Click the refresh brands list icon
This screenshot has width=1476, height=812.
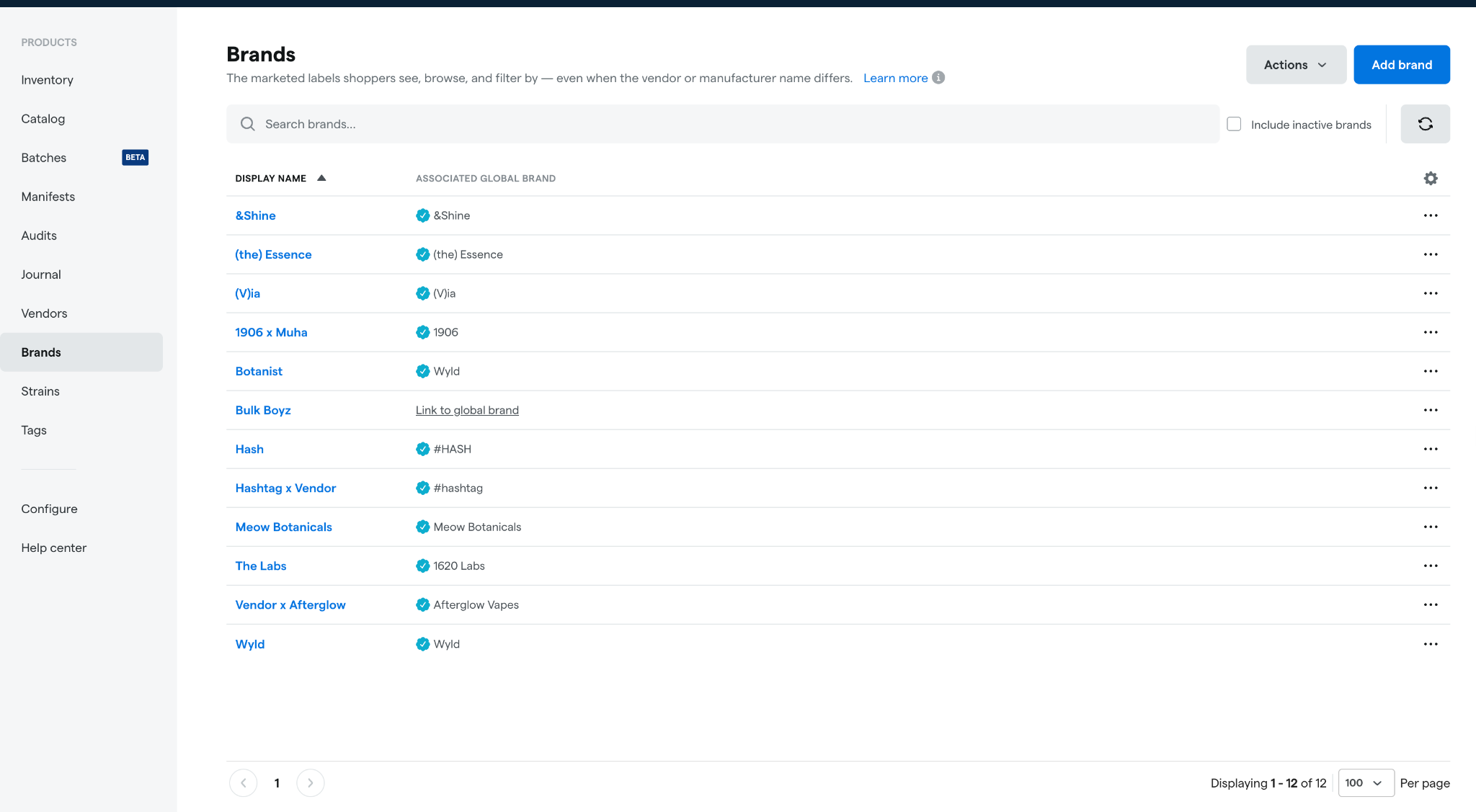tap(1425, 124)
